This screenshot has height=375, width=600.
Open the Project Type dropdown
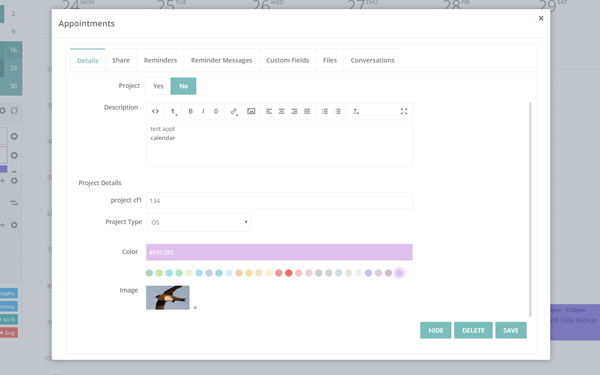198,222
